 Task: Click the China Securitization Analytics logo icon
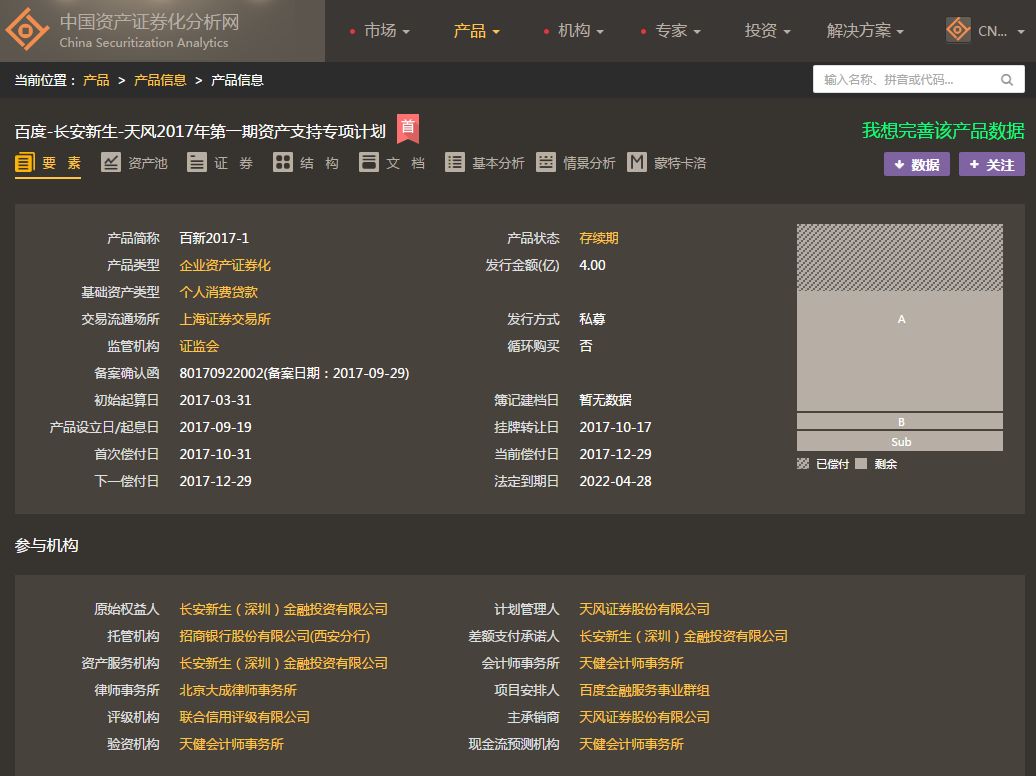tap(26, 30)
